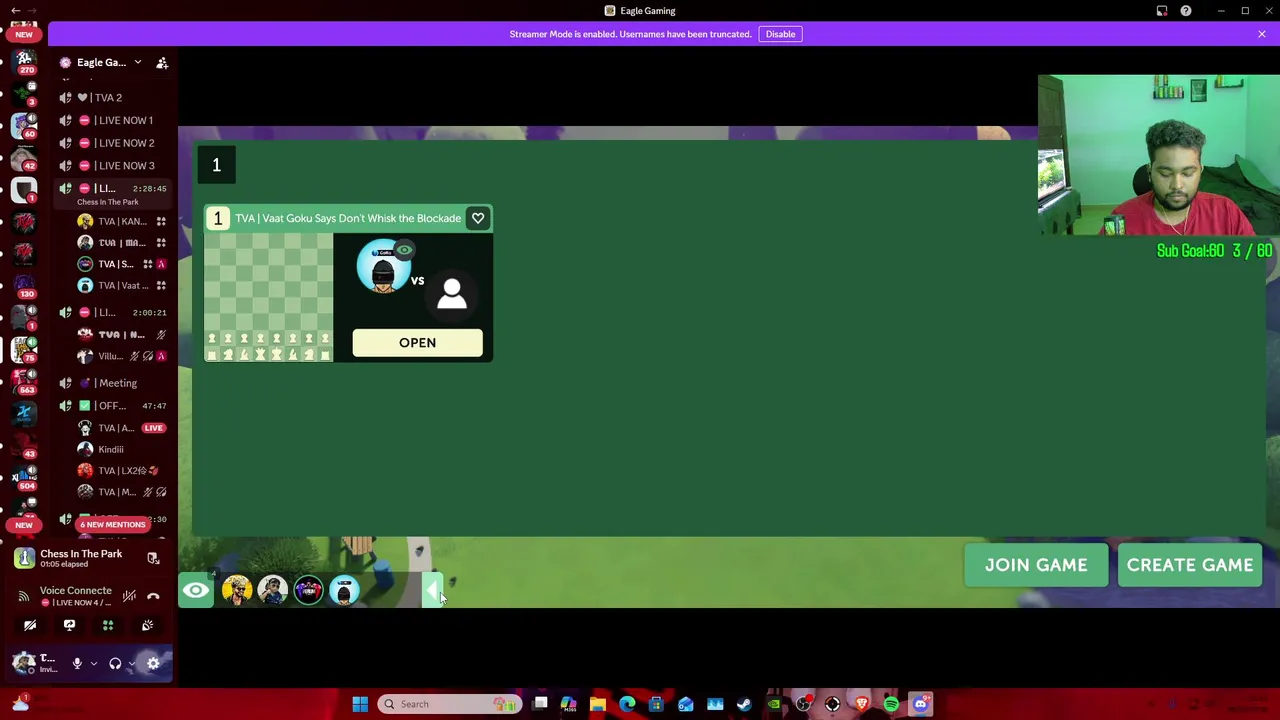Viewport: 1280px width, 720px height.
Task: Select TVA | Vaat... user in voice channel
Action: (x=123, y=286)
